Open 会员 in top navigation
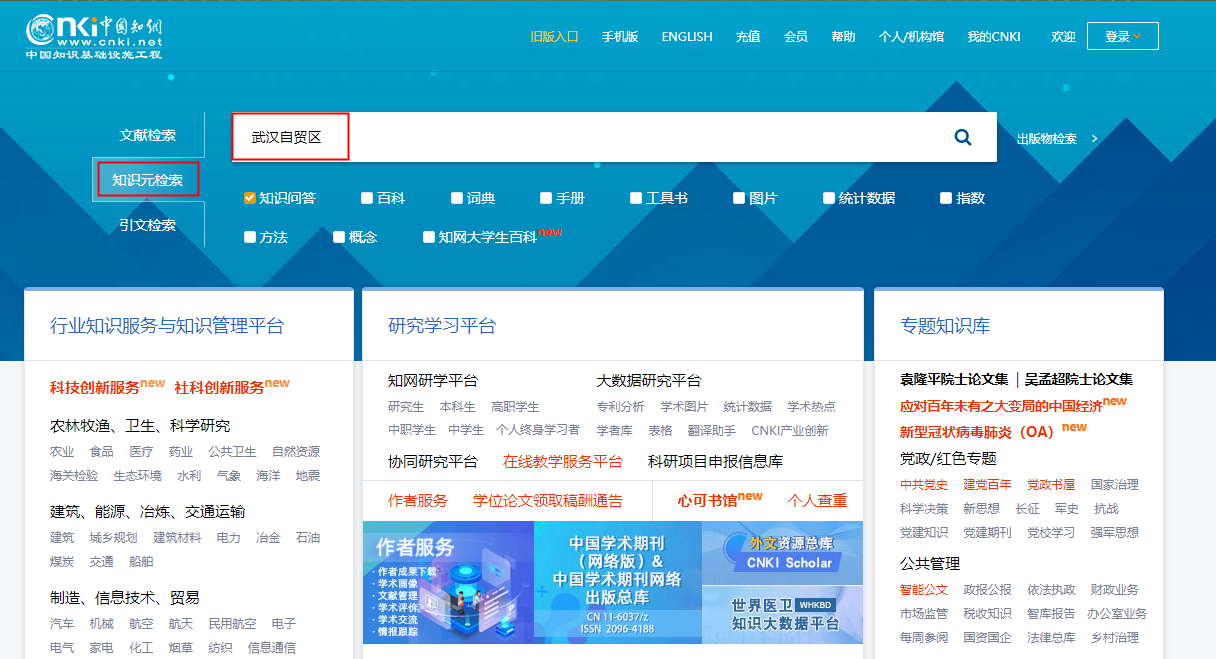1216x659 pixels. 796,36
